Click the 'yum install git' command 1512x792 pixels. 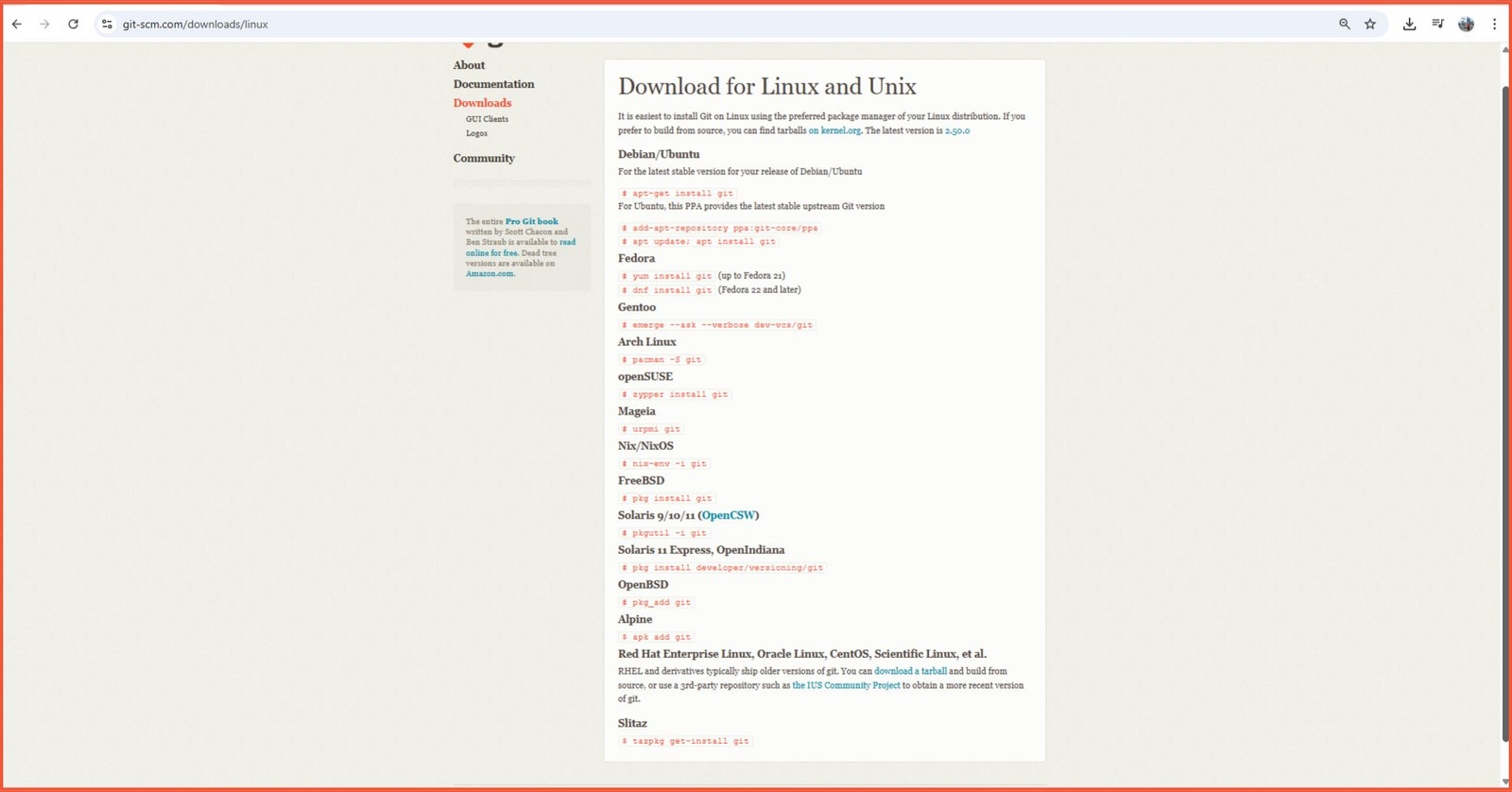point(666,276)
